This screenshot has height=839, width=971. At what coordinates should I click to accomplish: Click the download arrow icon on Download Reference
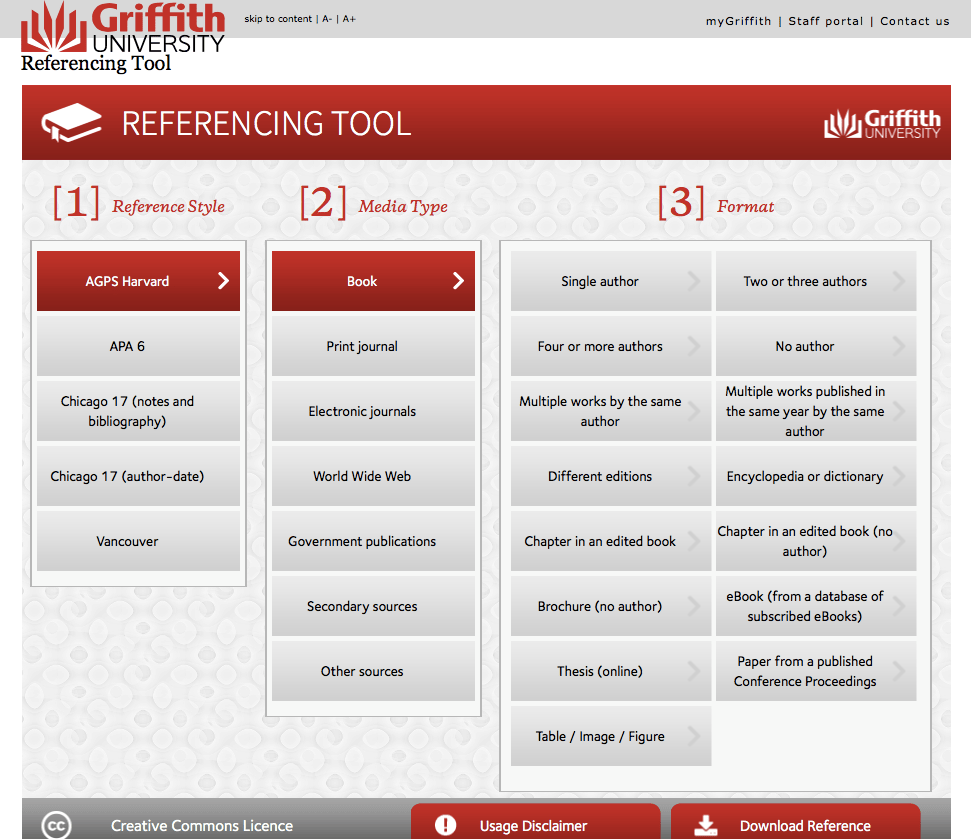(x=705, y=825)
